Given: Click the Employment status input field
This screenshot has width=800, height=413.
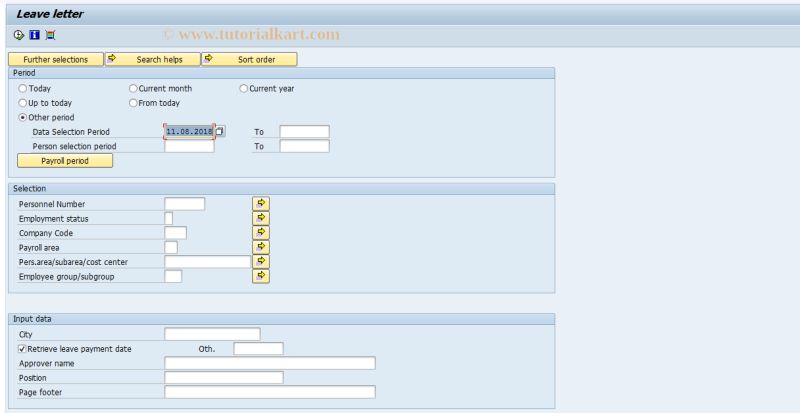Looking at the screenshot, I should point(169,218).
